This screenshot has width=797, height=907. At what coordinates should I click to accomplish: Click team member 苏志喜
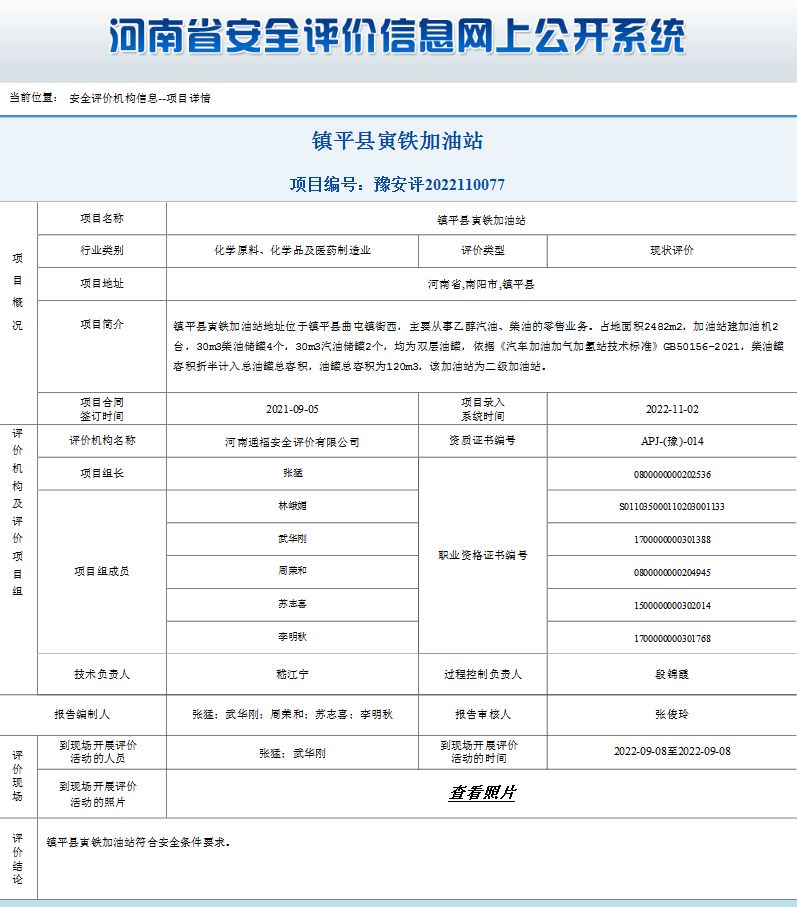pos(292,604)
